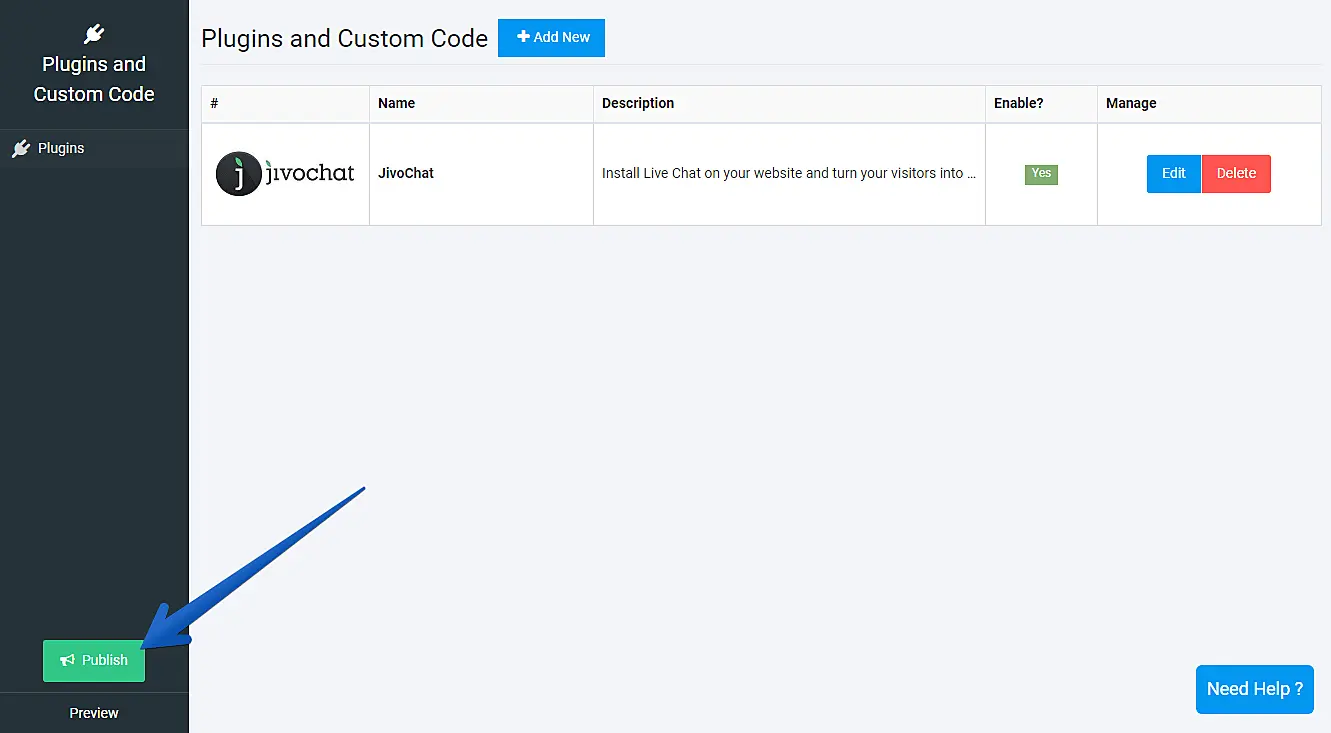Viewport: 1331px width, 733px height.
Task: Click the Enable? column header
Action: pyautogui.click(x=1018, y=103)
